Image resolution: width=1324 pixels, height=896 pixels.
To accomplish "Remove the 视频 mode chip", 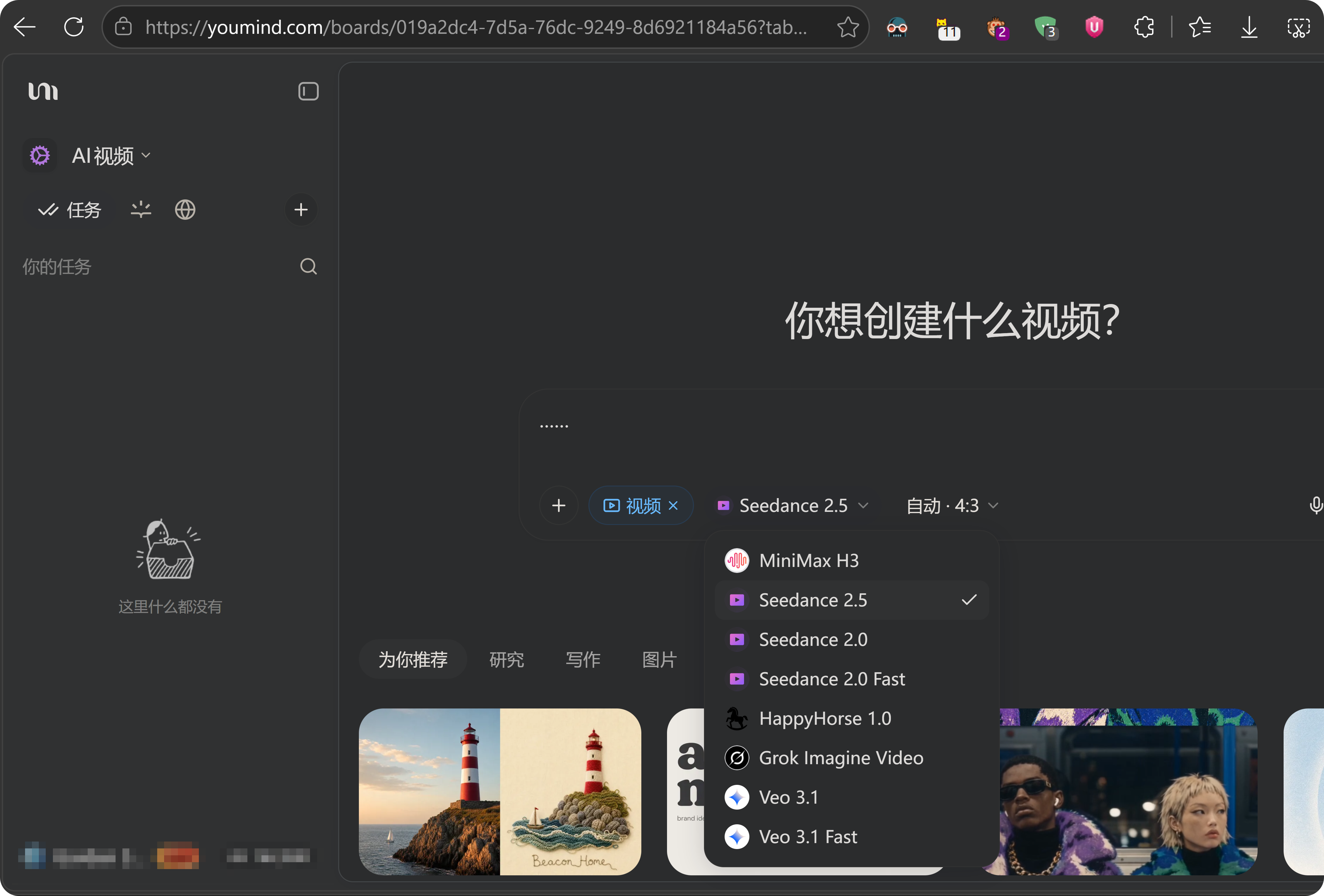I will point(673,505).
